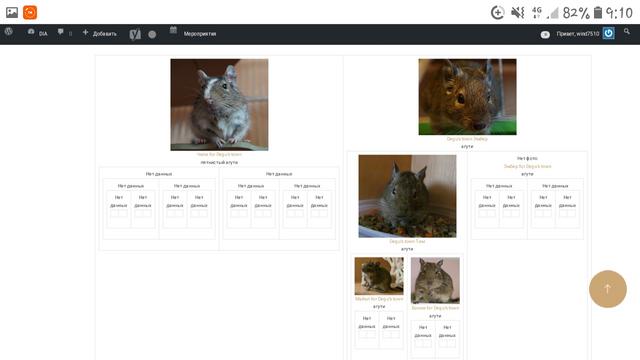640x360 pixels.
Task: Open the Мероприятия events menu
Action: pyautogui.click(x=200, y=34)
